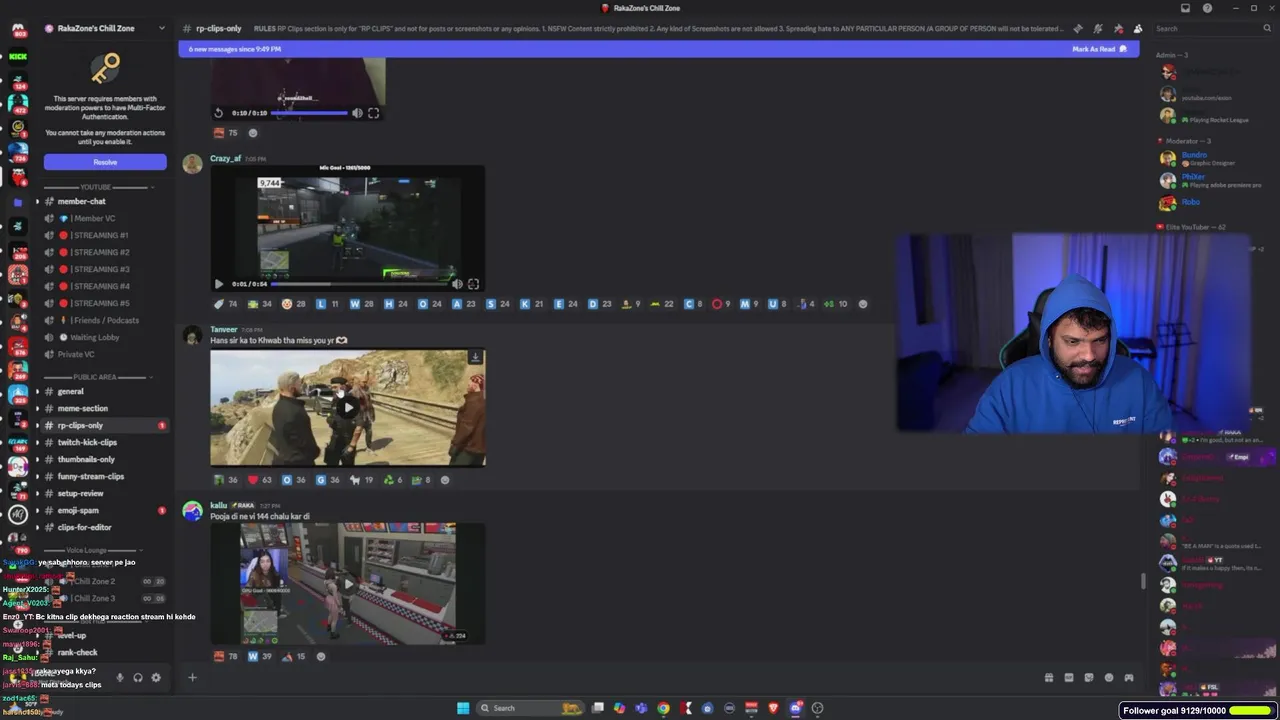
Task: Play Crazy_af's video clip
Action: pyautogui.click(x=219, y=284)
